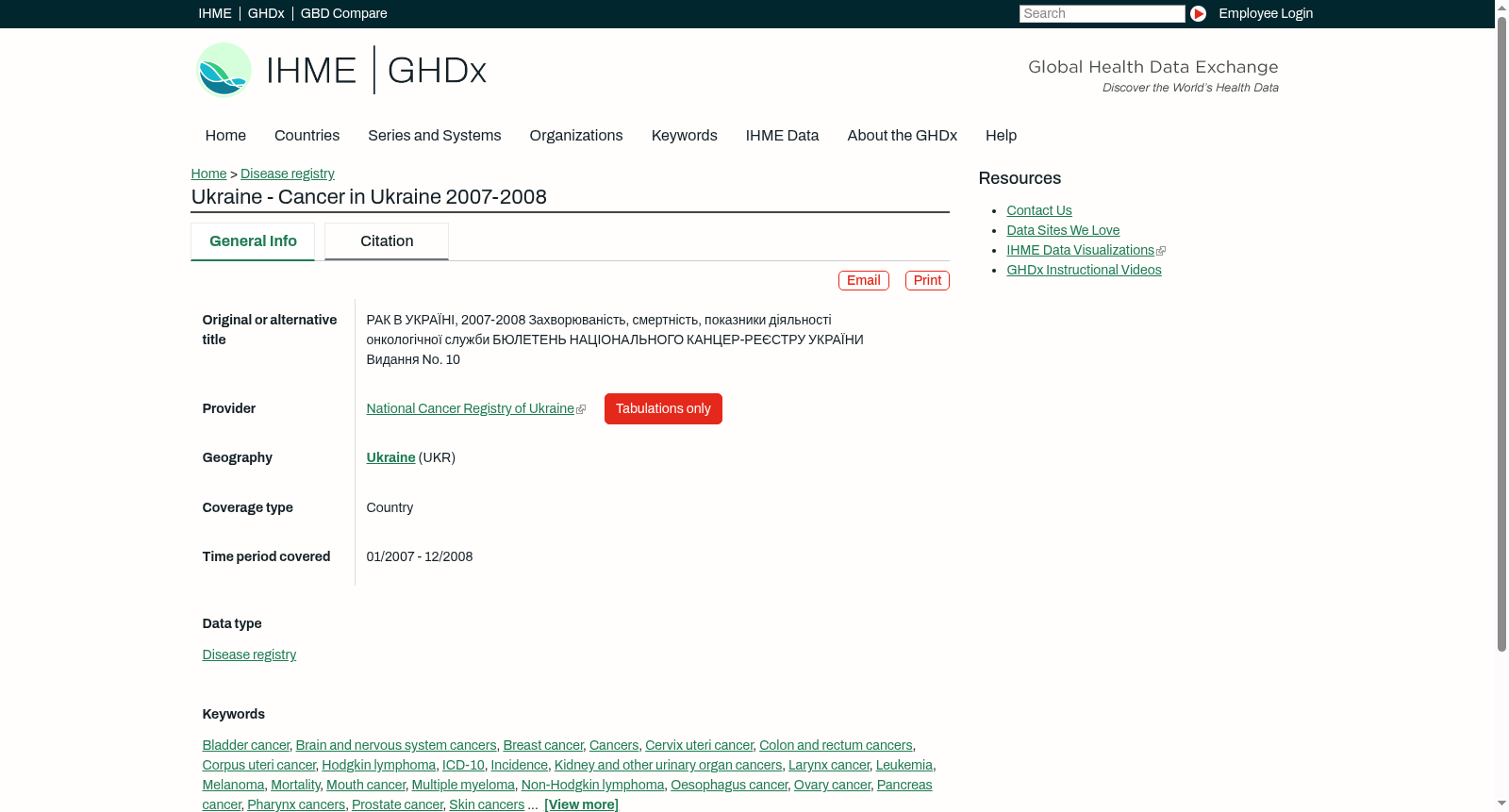
Task: Click the vertical page scrollbar
Action: click(x=1501, y=332)
